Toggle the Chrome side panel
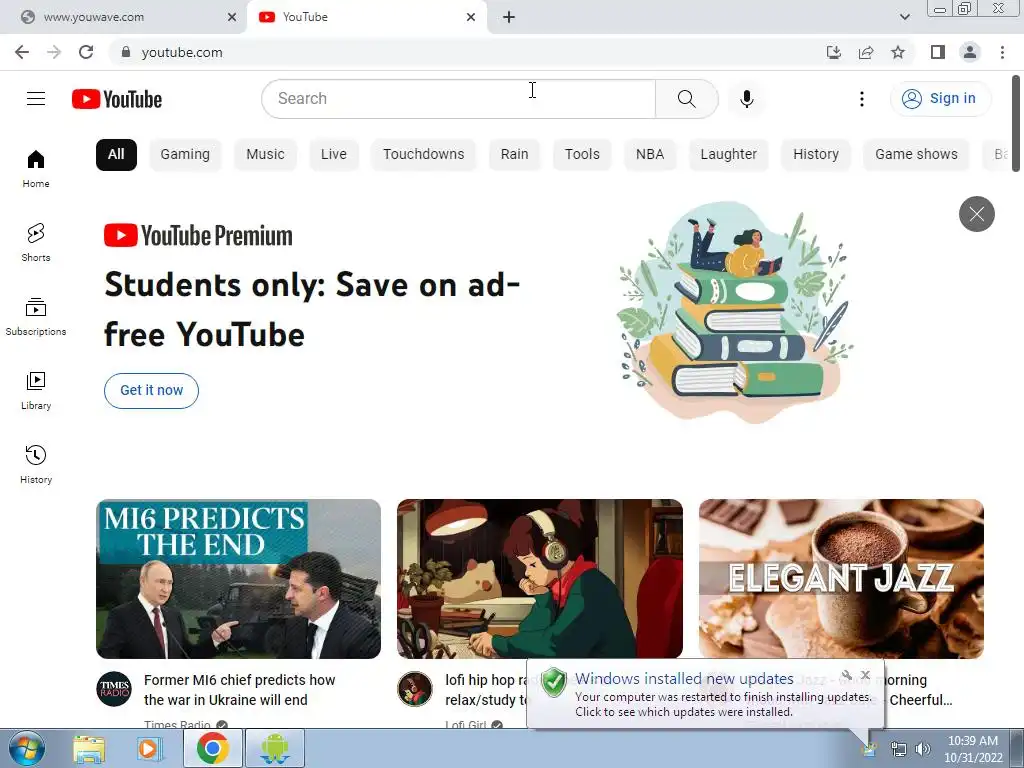The width and height of the screenshot is (1024, 768). click(938, 52)
